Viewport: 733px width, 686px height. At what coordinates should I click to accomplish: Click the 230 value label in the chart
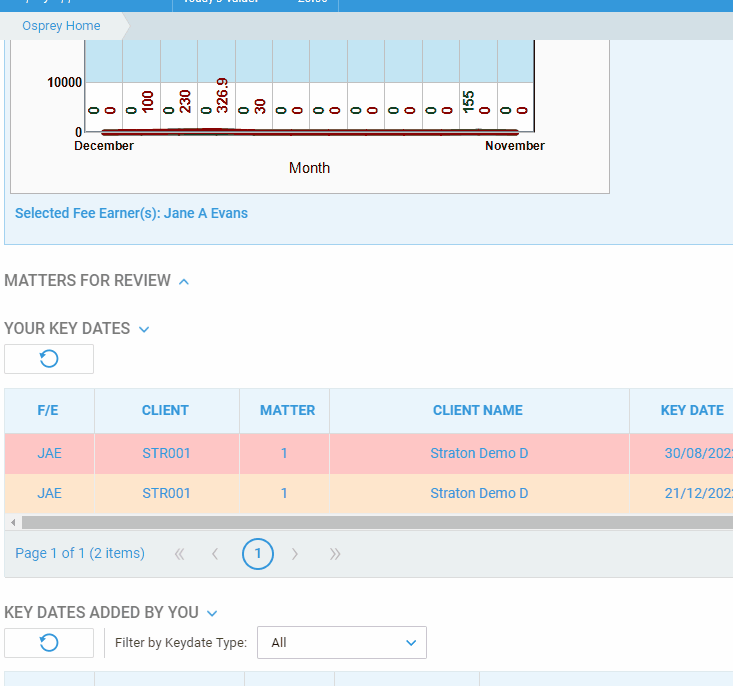185,101
